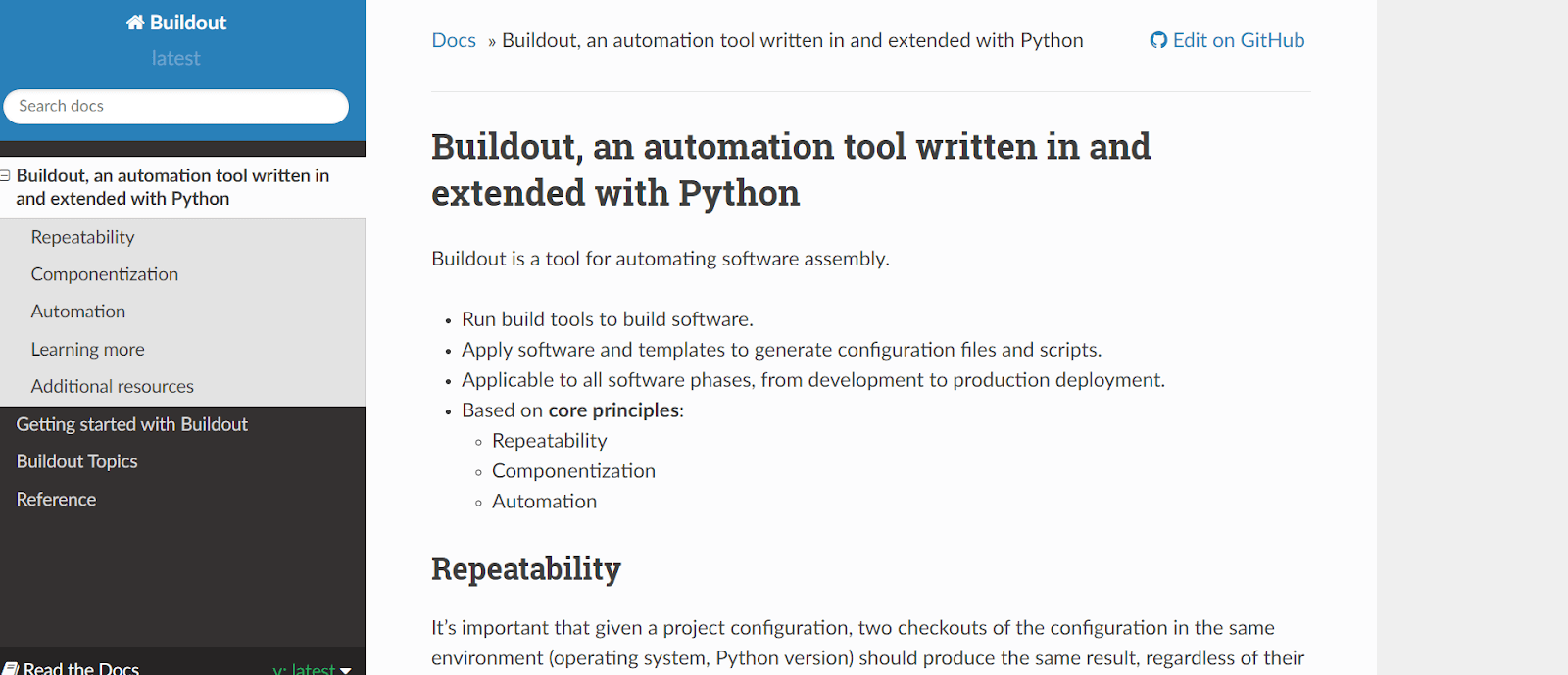The width and height of the screenshot is (1568, 675).
Task: Select the current page title in sidebar
Action: [172, 186]
